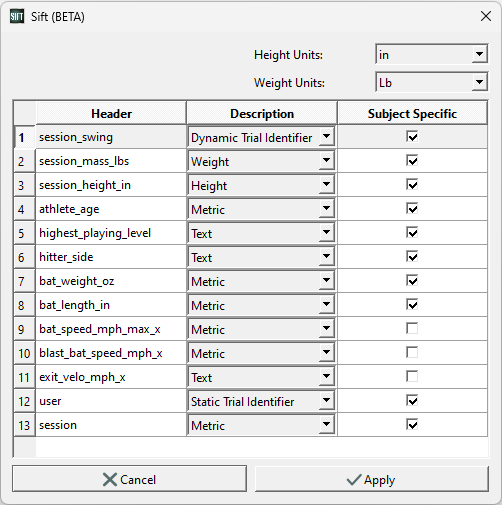Screen dimensions: 502x505
Task: Click the Subject Specific column header
Action: click(x=412, y=113)
